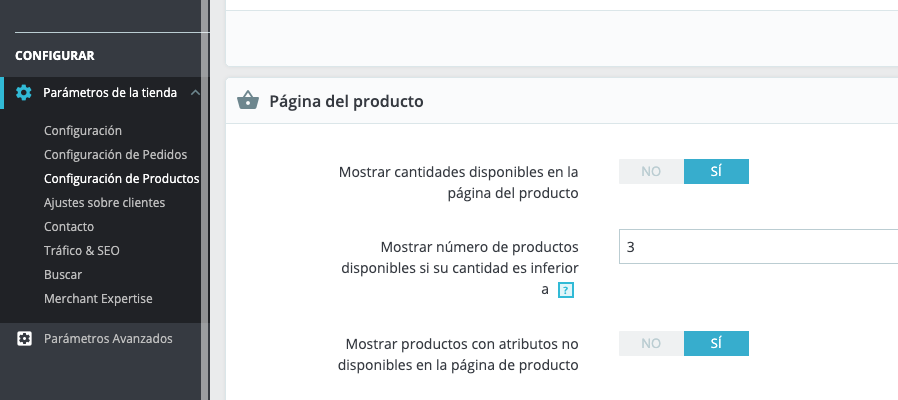Click the Parámetros Avanzados gear icon
The image size is (898, 400).
pos(25,338)
